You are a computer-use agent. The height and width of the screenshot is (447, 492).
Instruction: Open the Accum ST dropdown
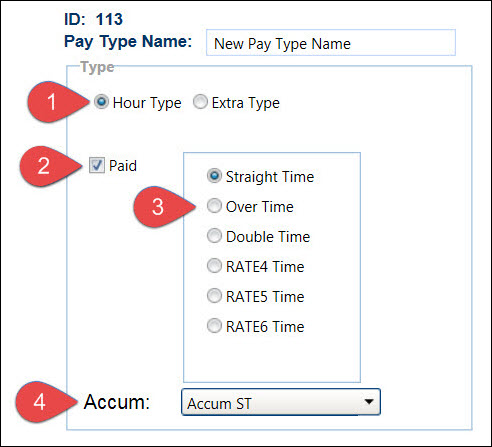pos(281,402)
